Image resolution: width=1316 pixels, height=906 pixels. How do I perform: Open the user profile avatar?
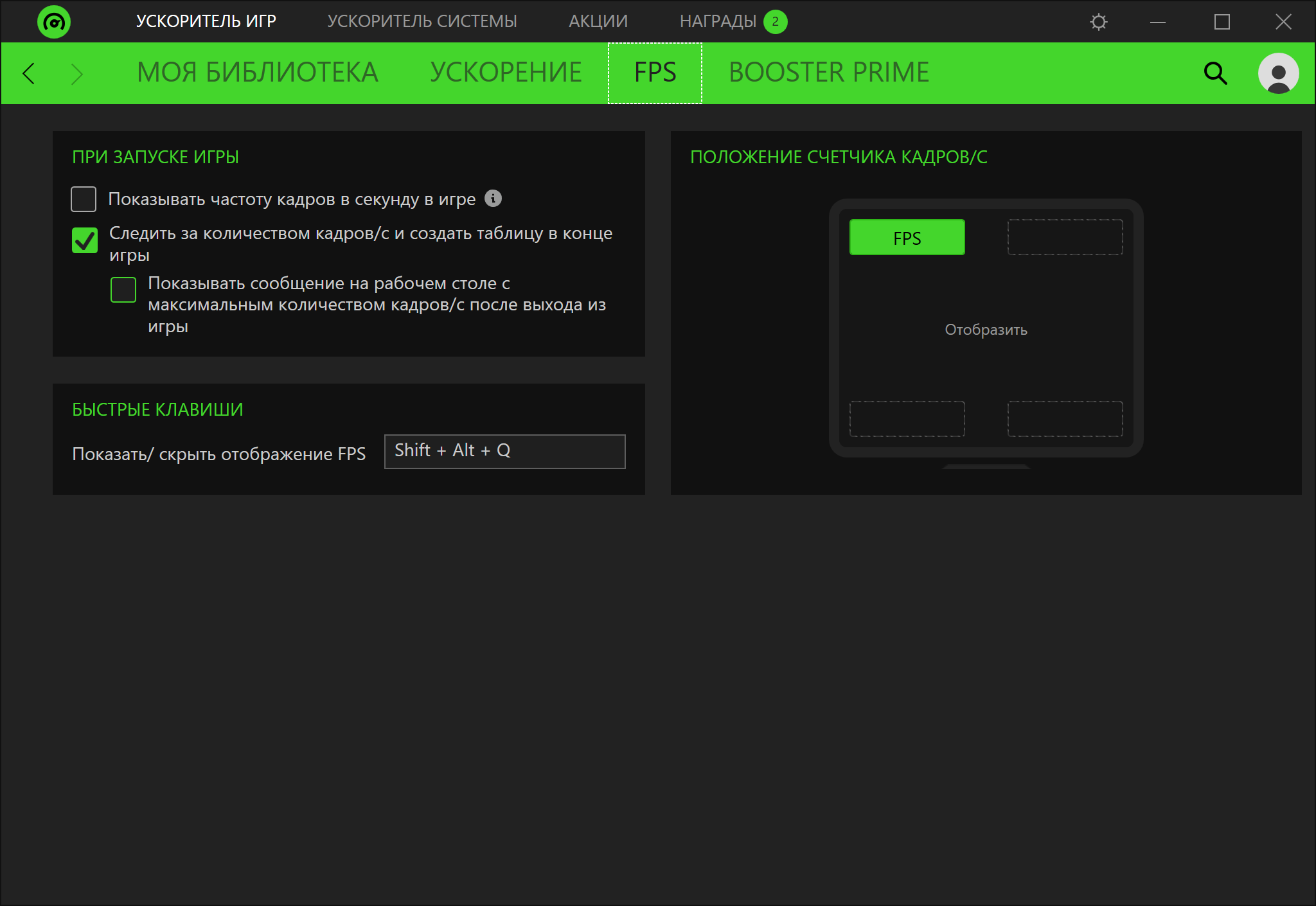pyautogui.click(x=1278, y=73)
